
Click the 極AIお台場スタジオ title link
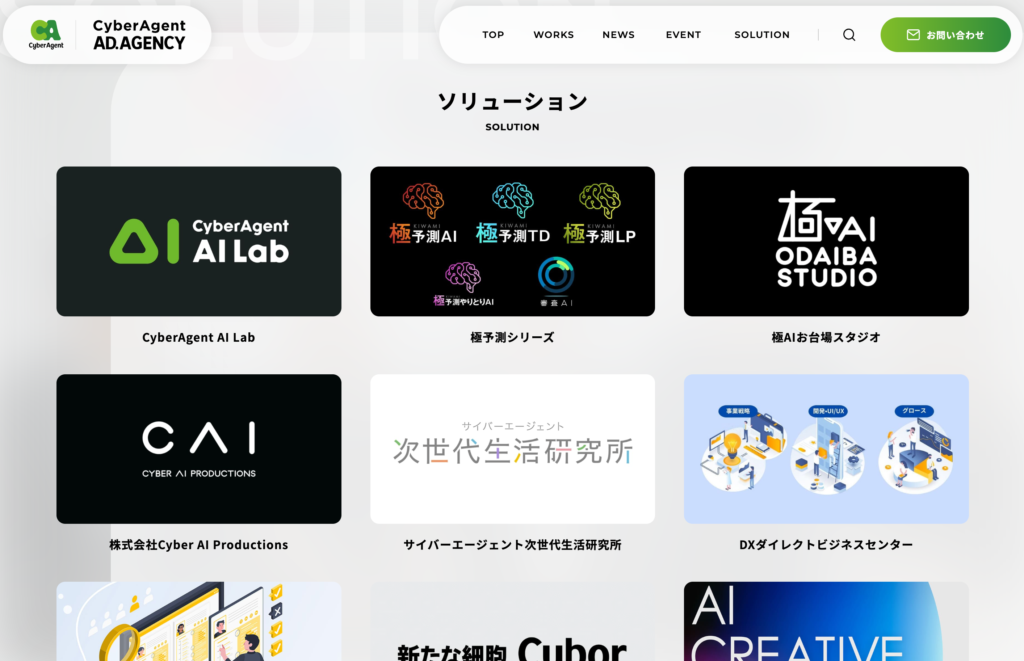(826, 338)
